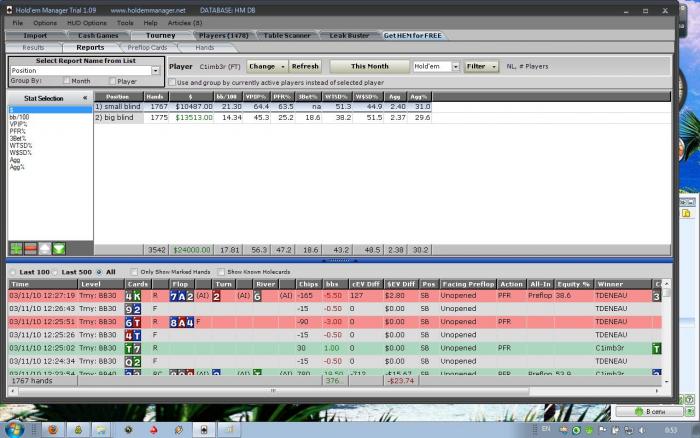Click the 7A2 flop cards icon

182,296
